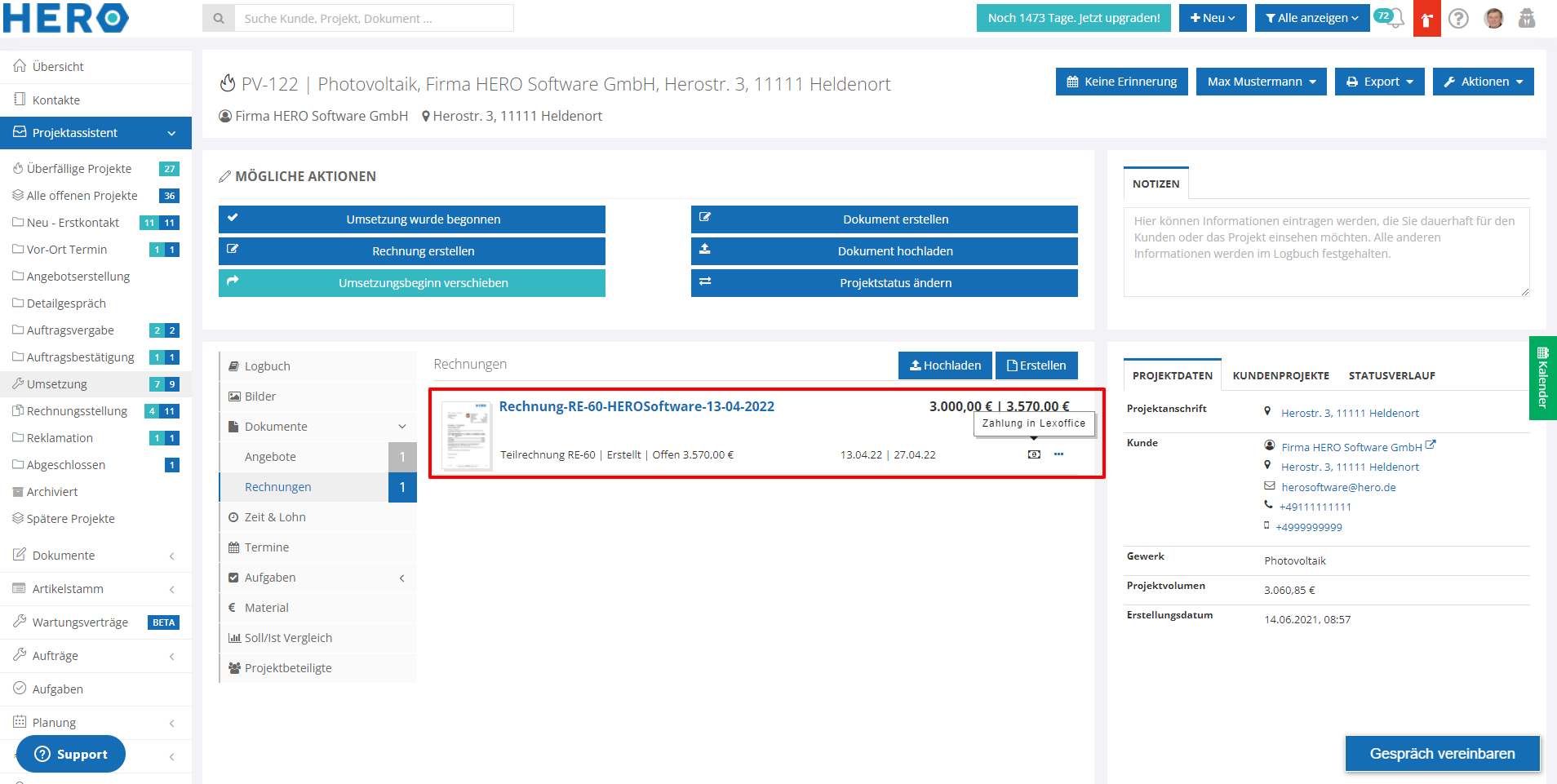1557x784 pixels.
Task: Go to Übersicht in the sidebar
Action: coord(96,67)
